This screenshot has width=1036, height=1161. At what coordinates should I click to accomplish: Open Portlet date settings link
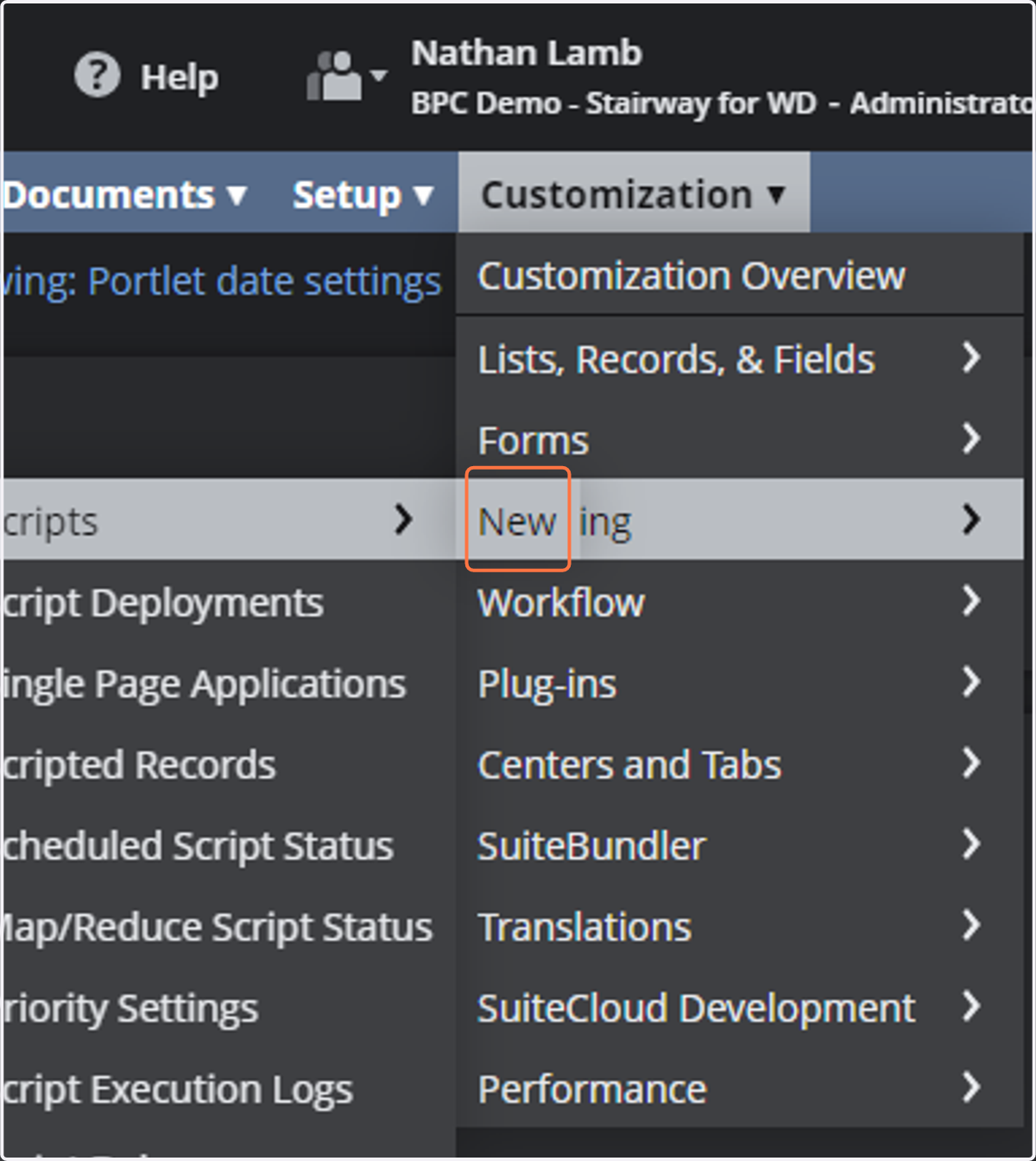point(264,281)
